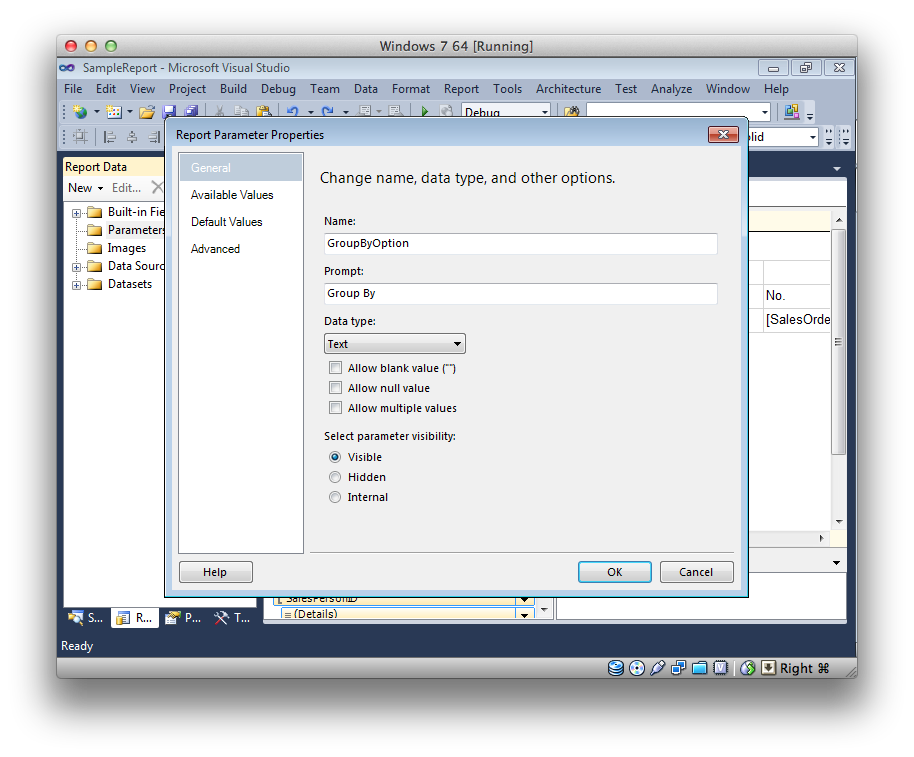The height and width of the screenshot is (757, 914).
Task: Click the Prompt input field
Action: [x=521, y=293]
